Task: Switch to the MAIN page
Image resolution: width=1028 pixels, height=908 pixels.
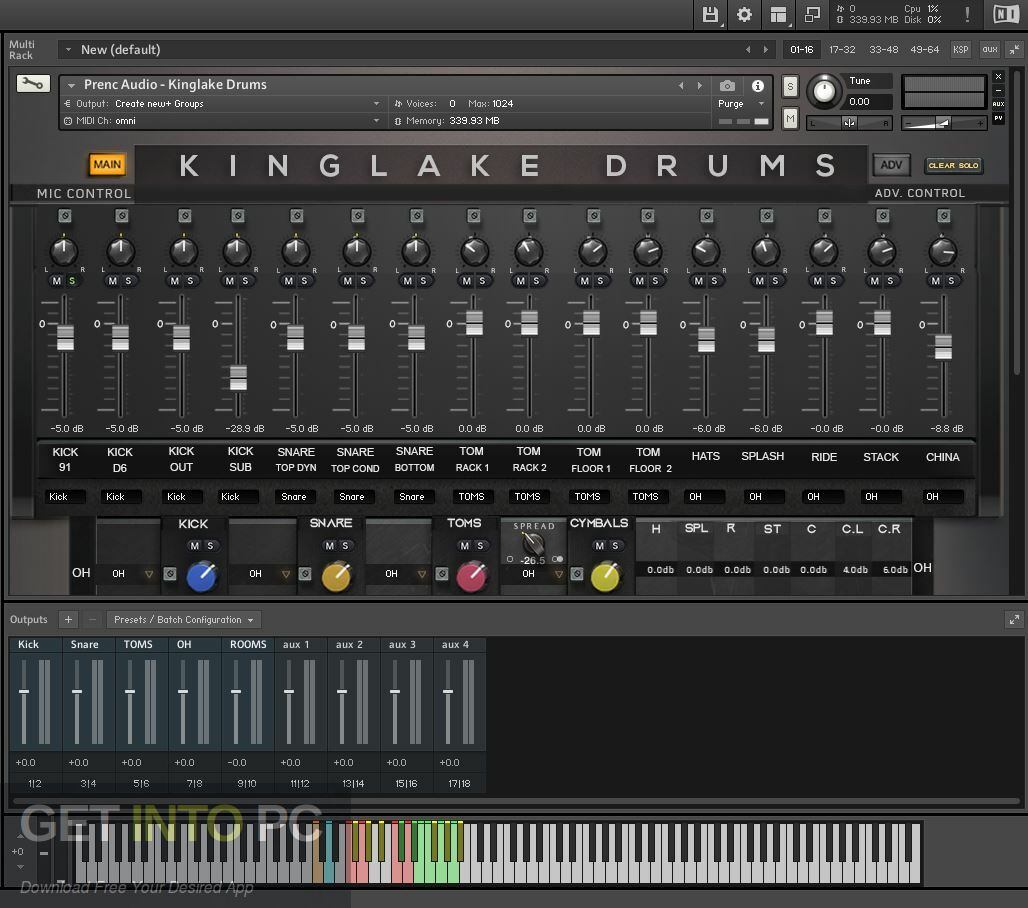Action: 107,164
